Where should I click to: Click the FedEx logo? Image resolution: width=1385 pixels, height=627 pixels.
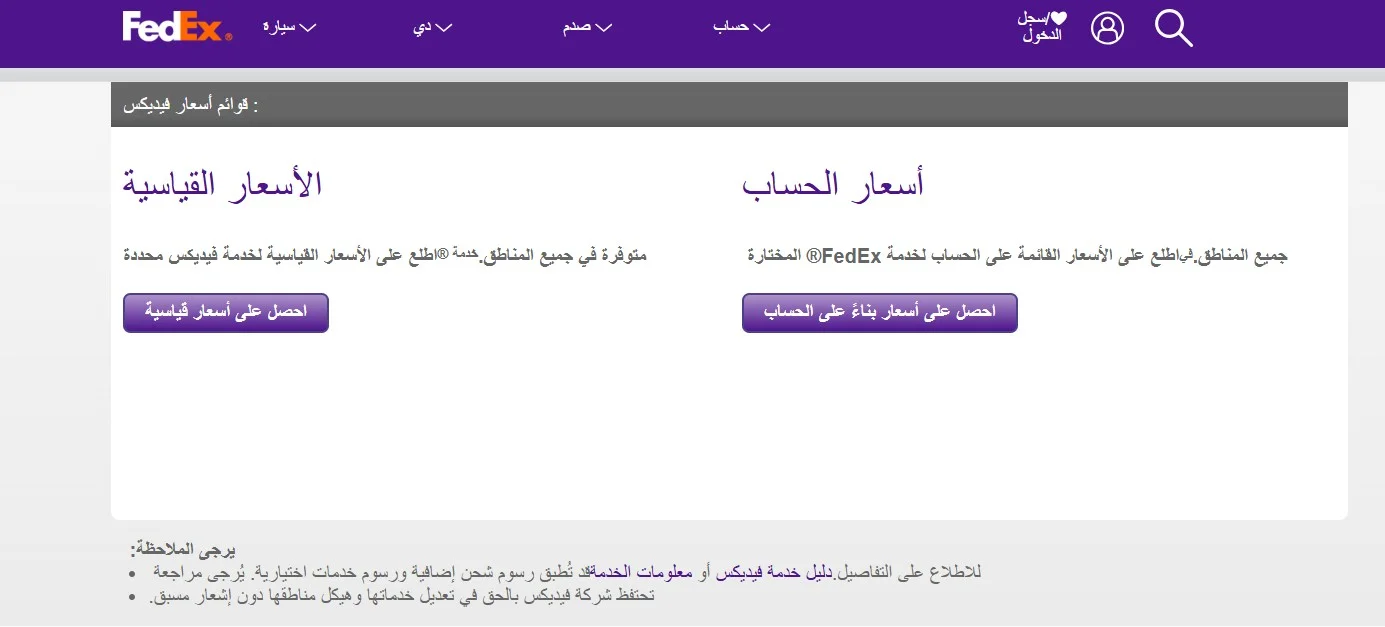click(177, 27)
